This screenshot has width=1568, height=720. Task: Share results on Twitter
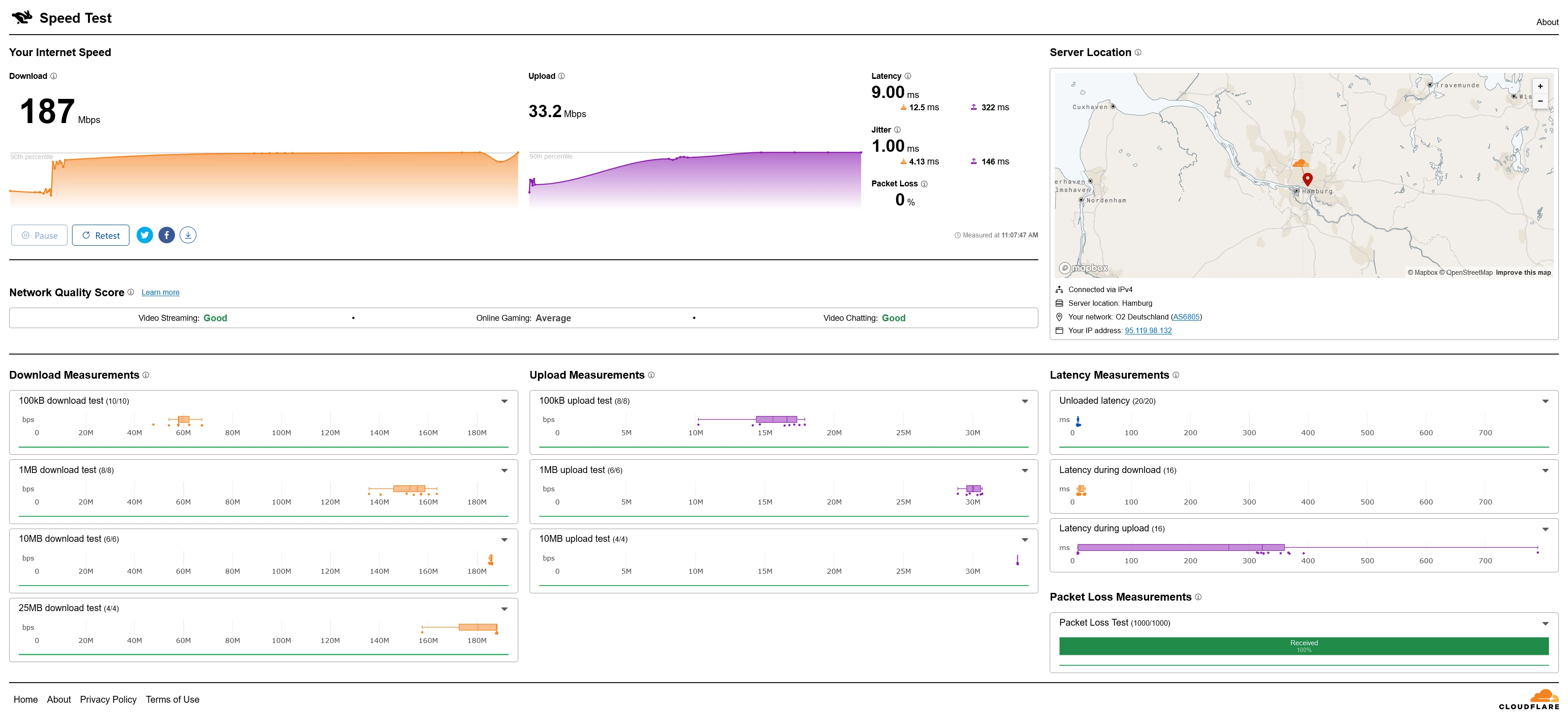pyautogui.click(x=144, y=235)
